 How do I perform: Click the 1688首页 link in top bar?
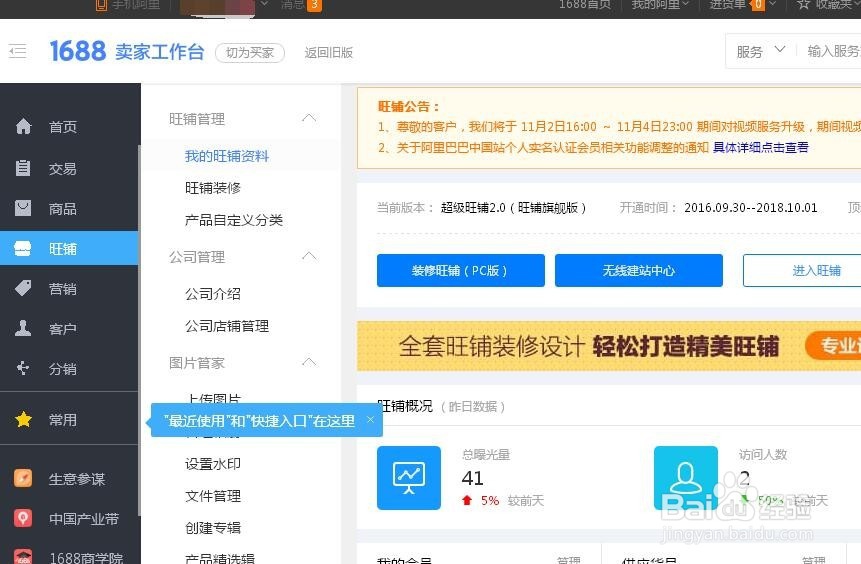pos(584,5)
